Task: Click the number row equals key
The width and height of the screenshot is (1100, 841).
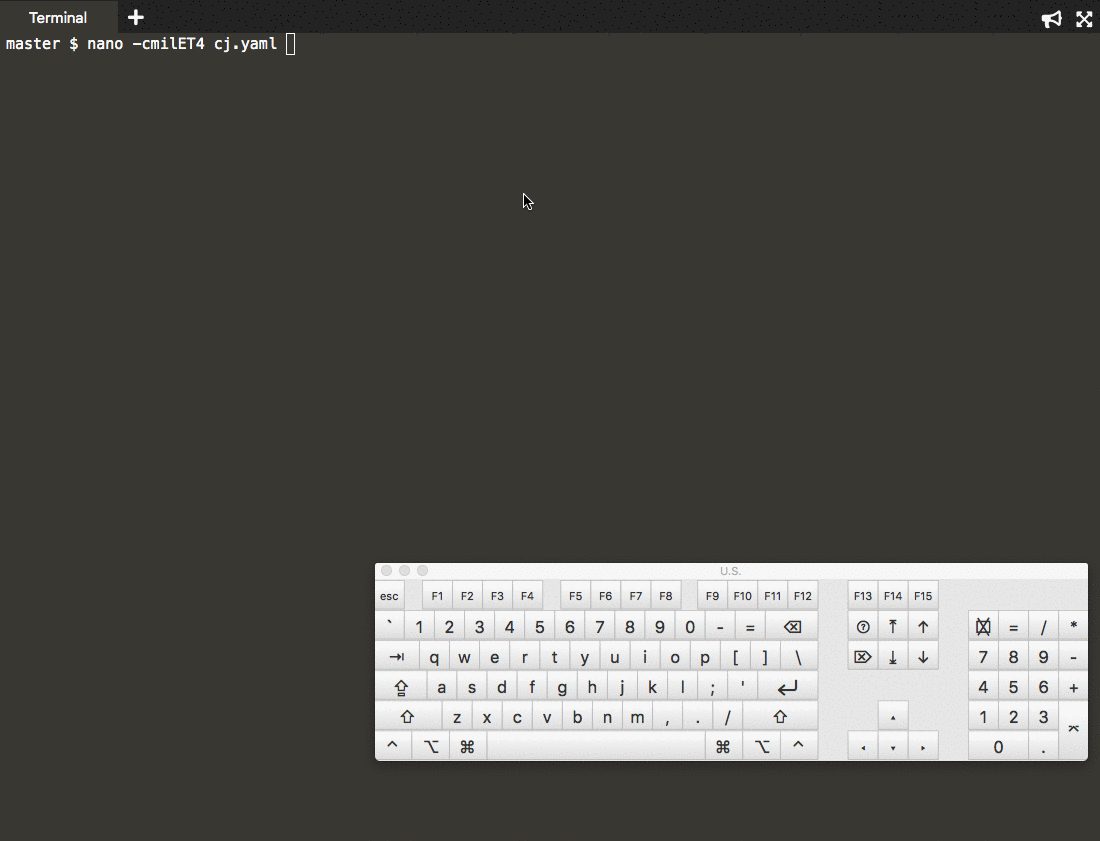Action: (x=750, y=627)
